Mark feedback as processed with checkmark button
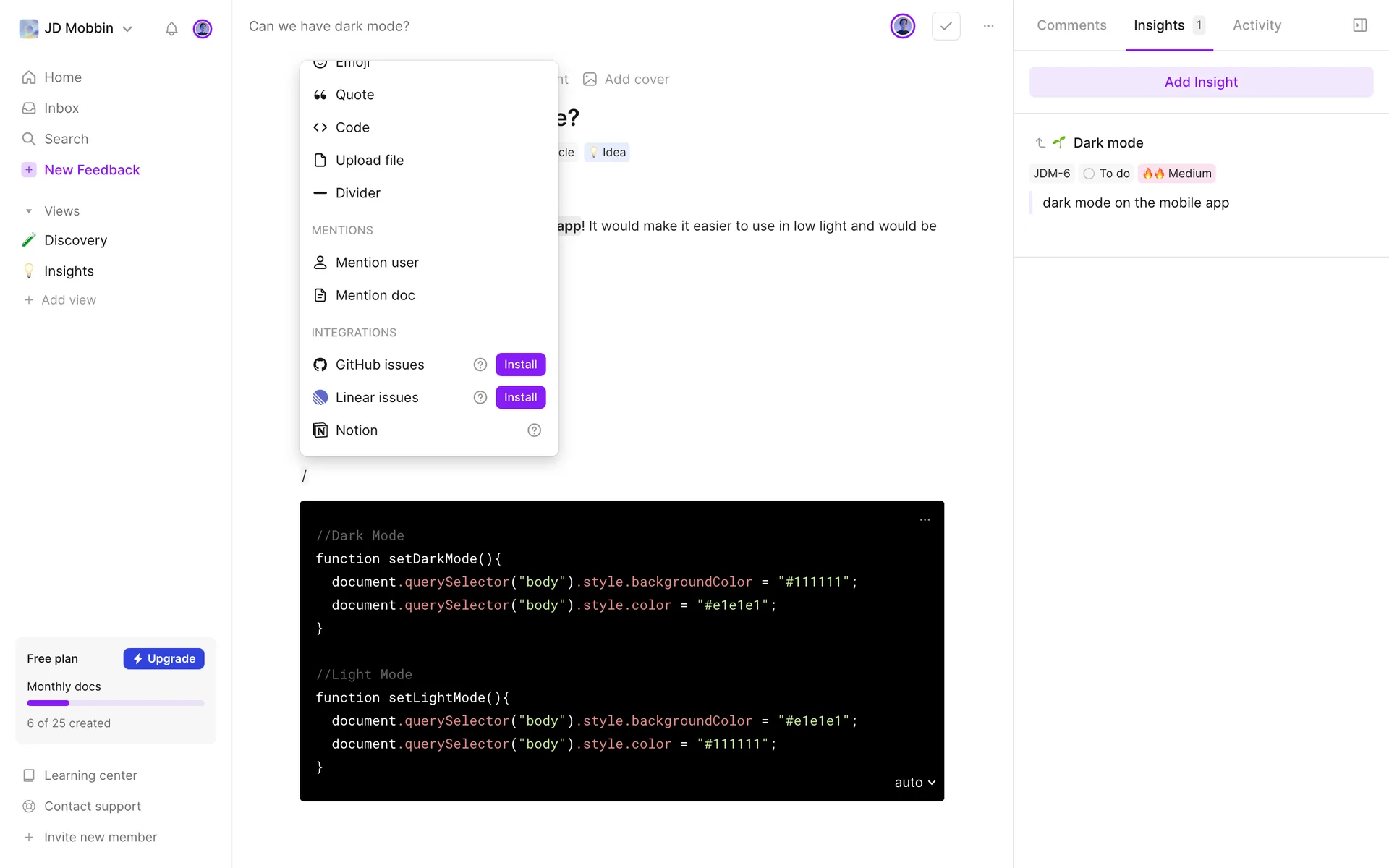This screenshot has width=1389, height=868. (x=946, y=26)
